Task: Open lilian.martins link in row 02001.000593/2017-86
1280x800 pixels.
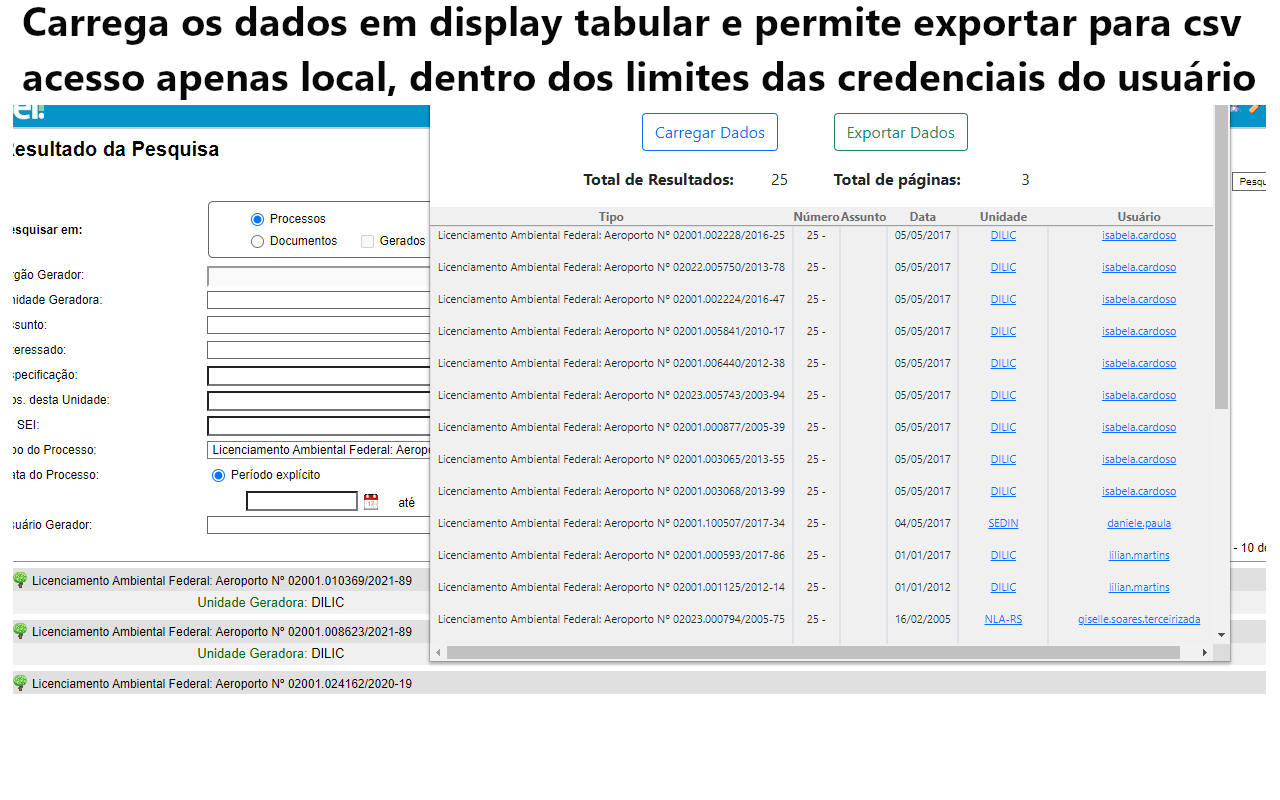Action: 1139,555
